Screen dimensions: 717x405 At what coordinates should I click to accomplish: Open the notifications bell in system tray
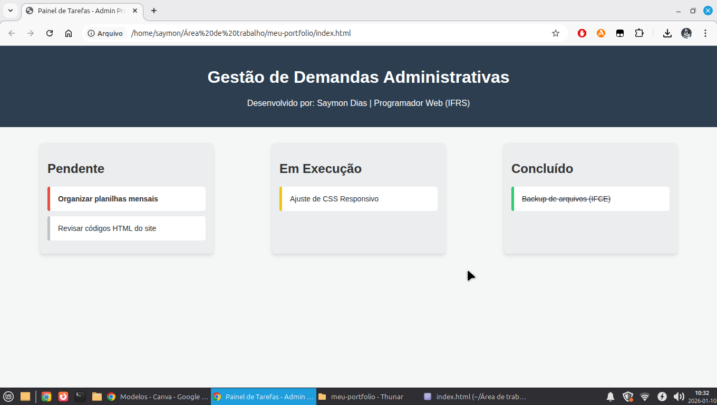click(x=610, y=397)
